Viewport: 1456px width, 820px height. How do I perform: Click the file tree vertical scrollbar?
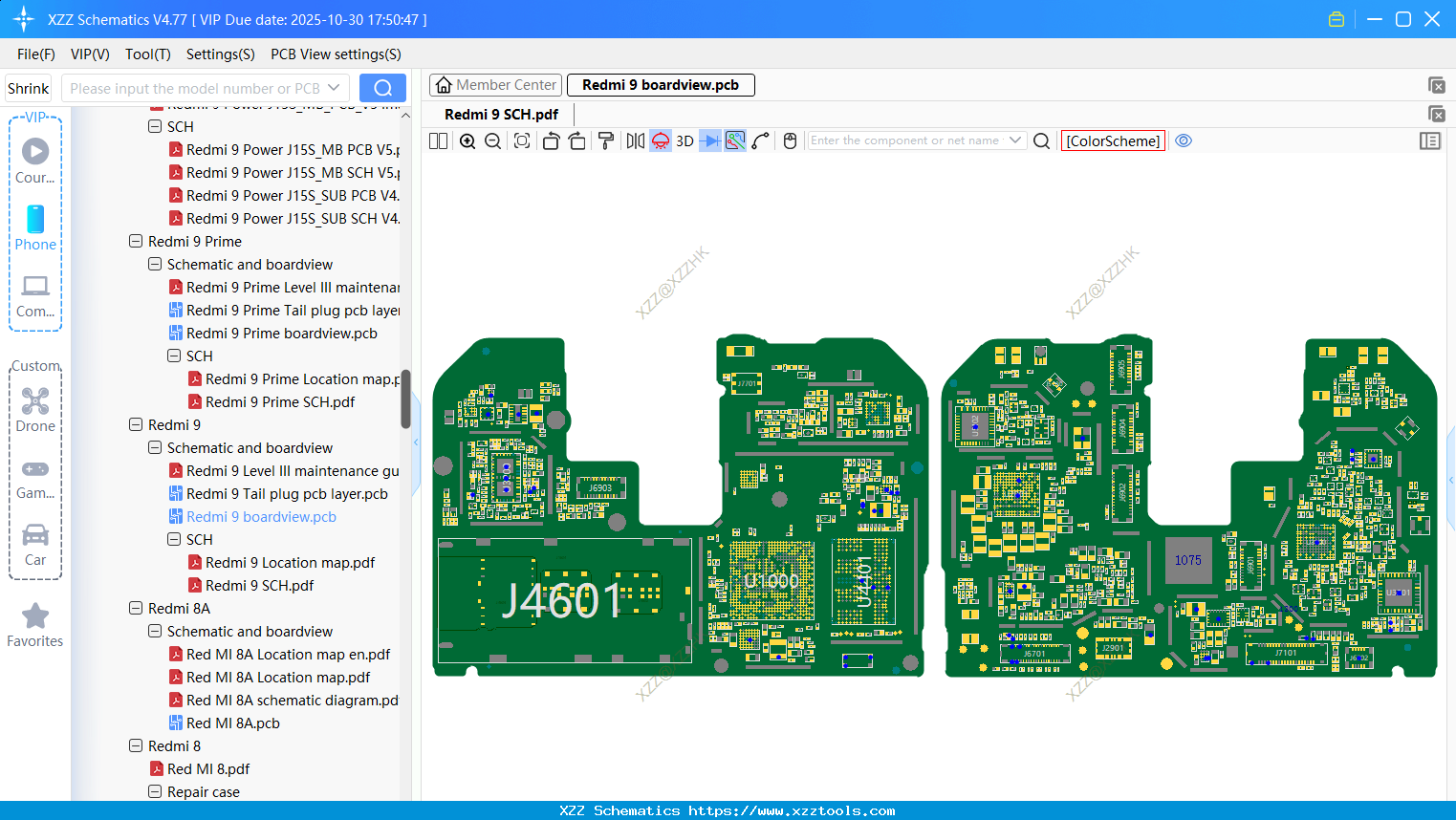(x=405, y=399)
